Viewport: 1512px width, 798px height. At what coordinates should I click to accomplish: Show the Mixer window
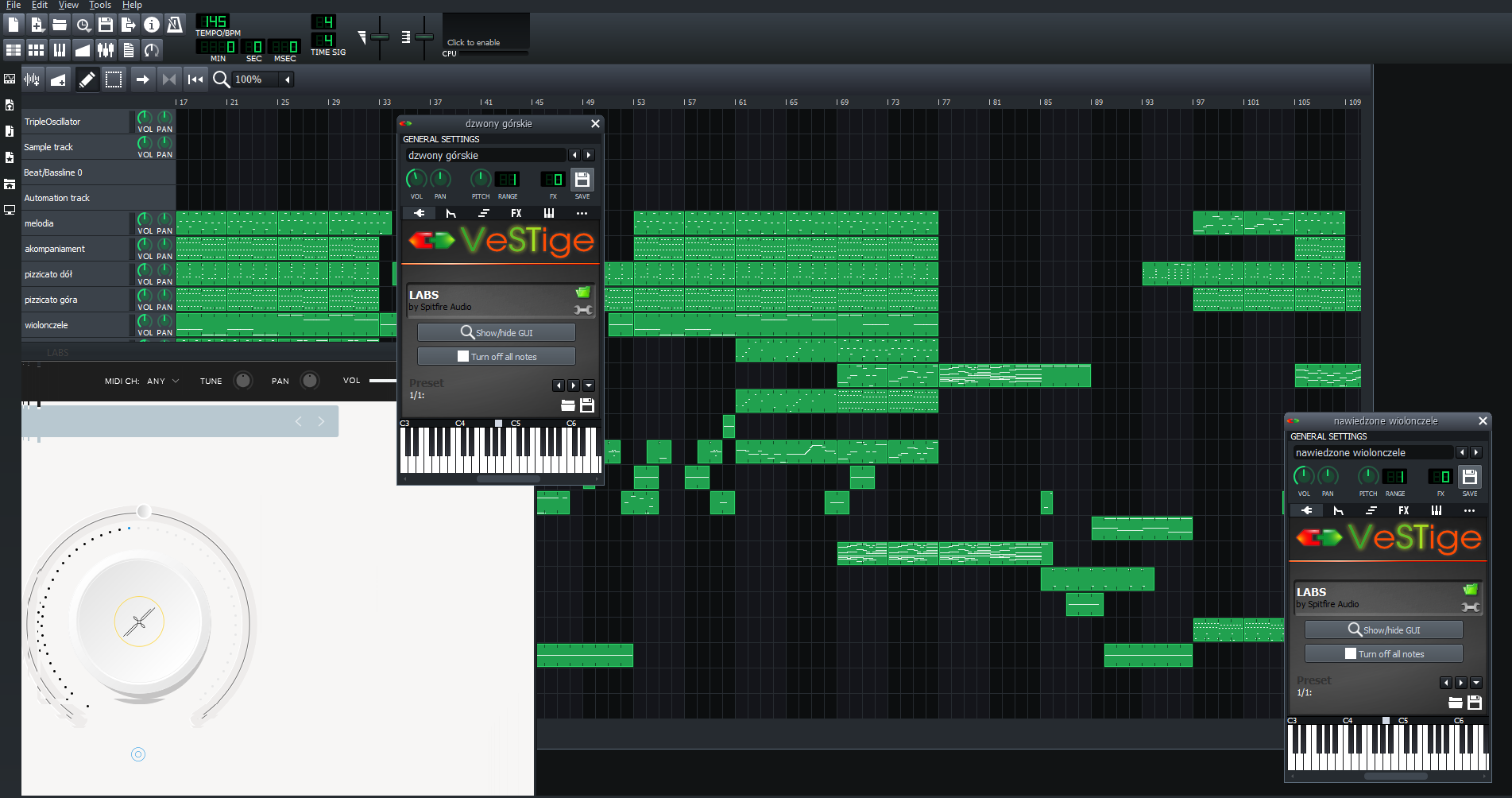(x=106, y=50)
